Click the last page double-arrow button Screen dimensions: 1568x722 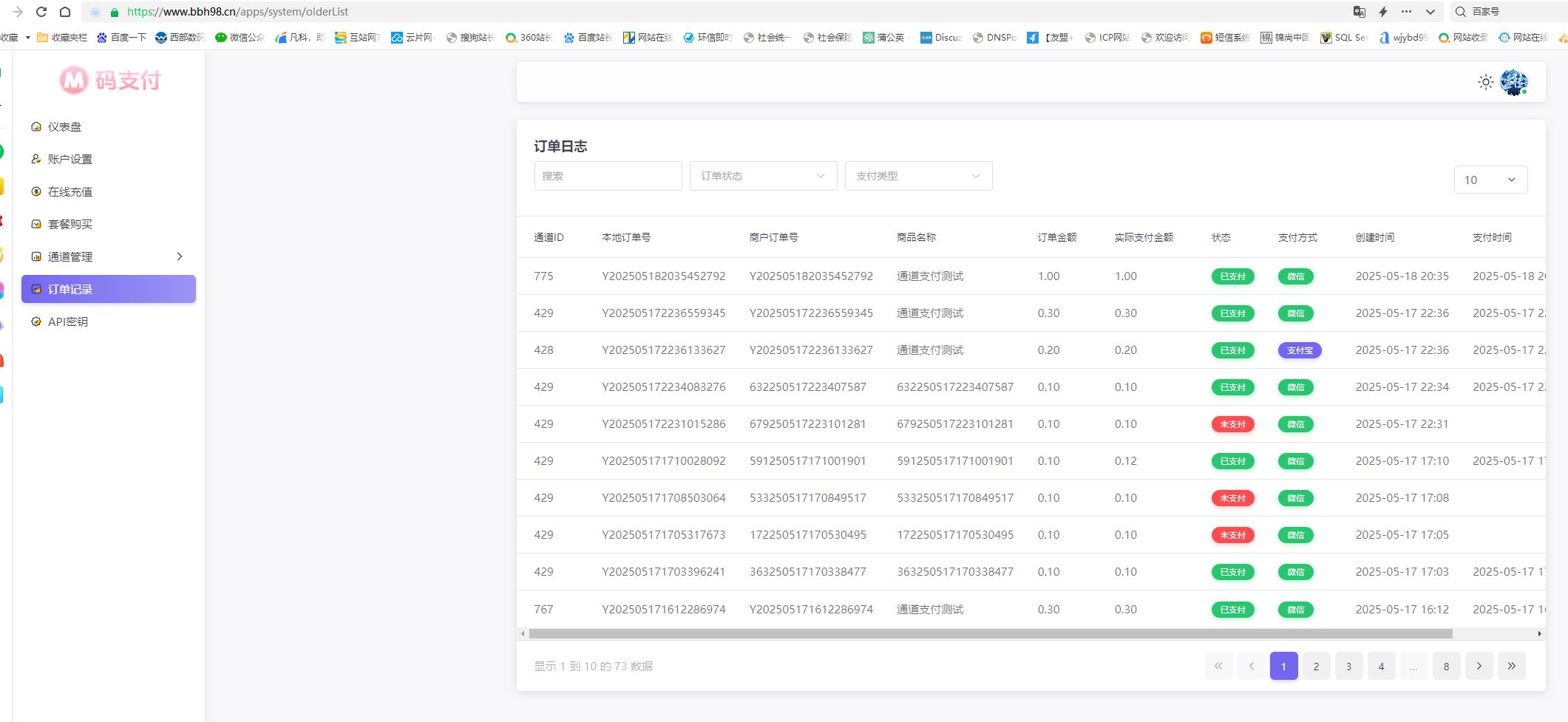tap(1511, 666)
